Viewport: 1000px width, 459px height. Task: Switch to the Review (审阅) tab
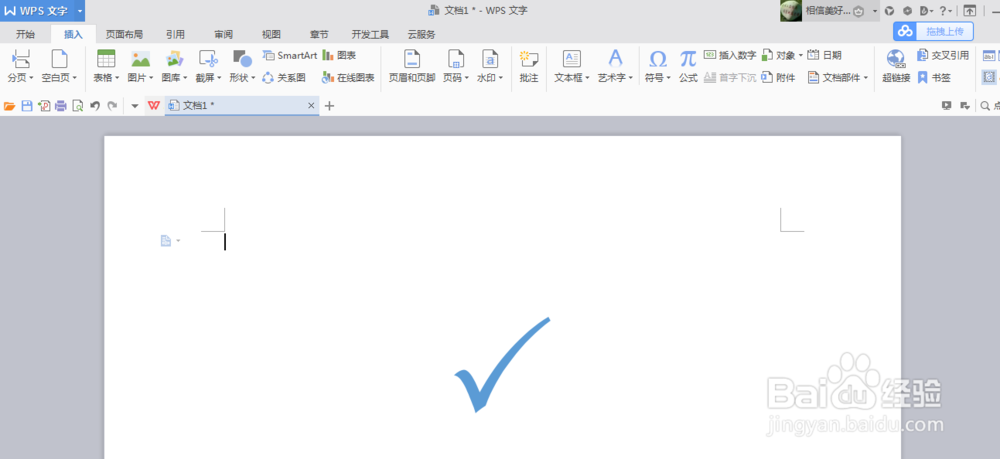click(223, 34)
